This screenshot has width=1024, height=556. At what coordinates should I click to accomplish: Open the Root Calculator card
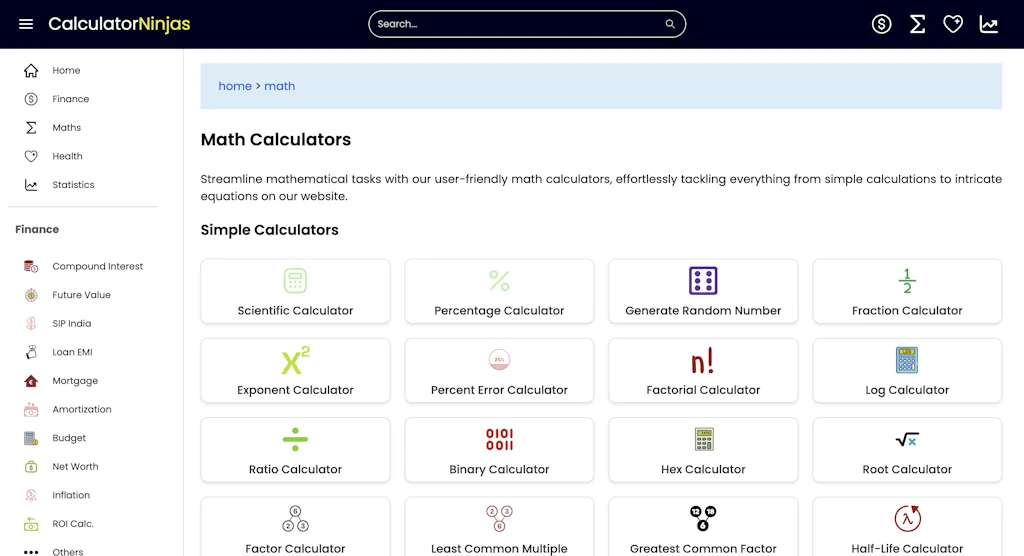pyautogui.click(x=907, y=450)
